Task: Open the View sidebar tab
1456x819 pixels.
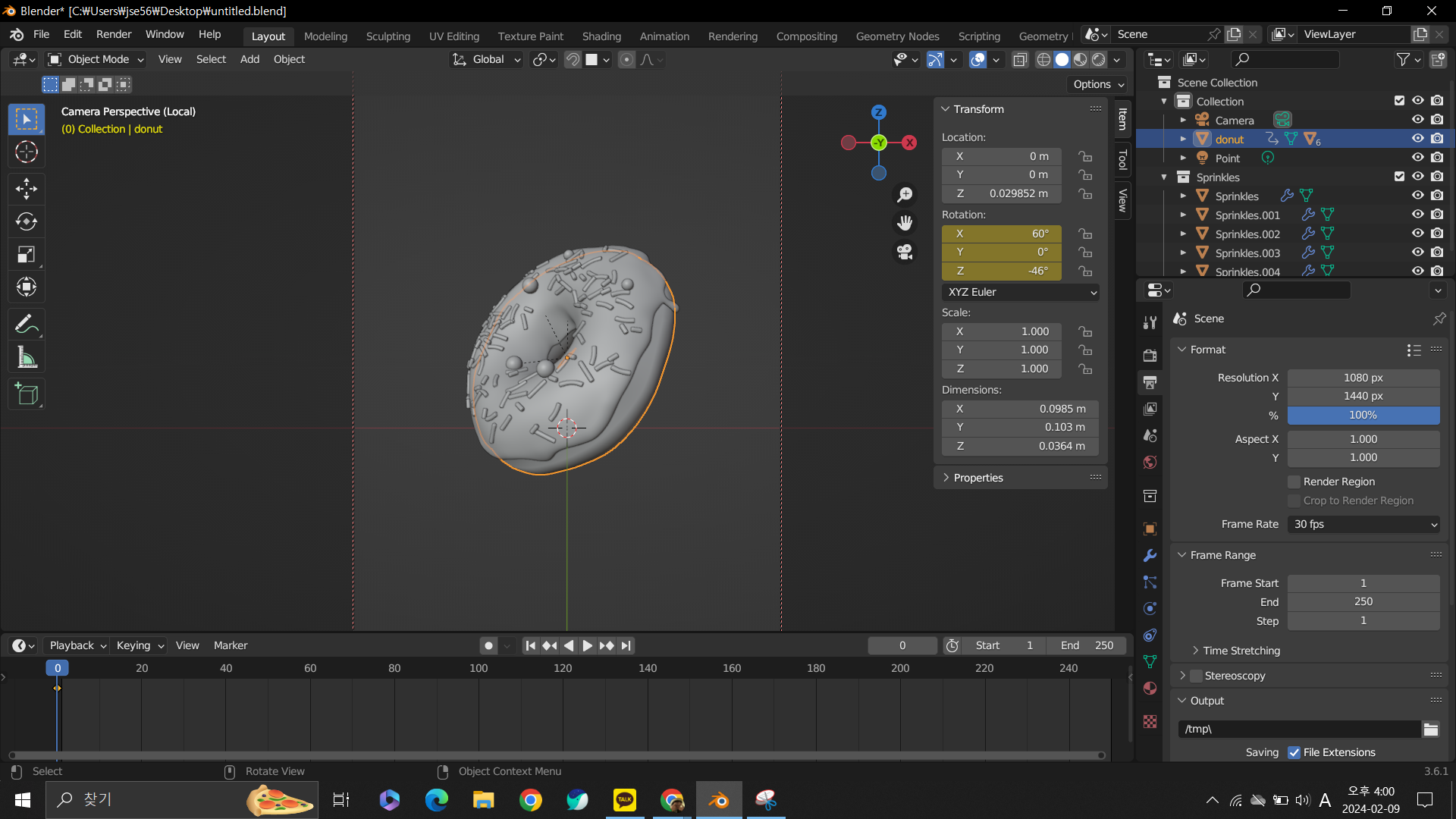Action: pos(1122,201)
